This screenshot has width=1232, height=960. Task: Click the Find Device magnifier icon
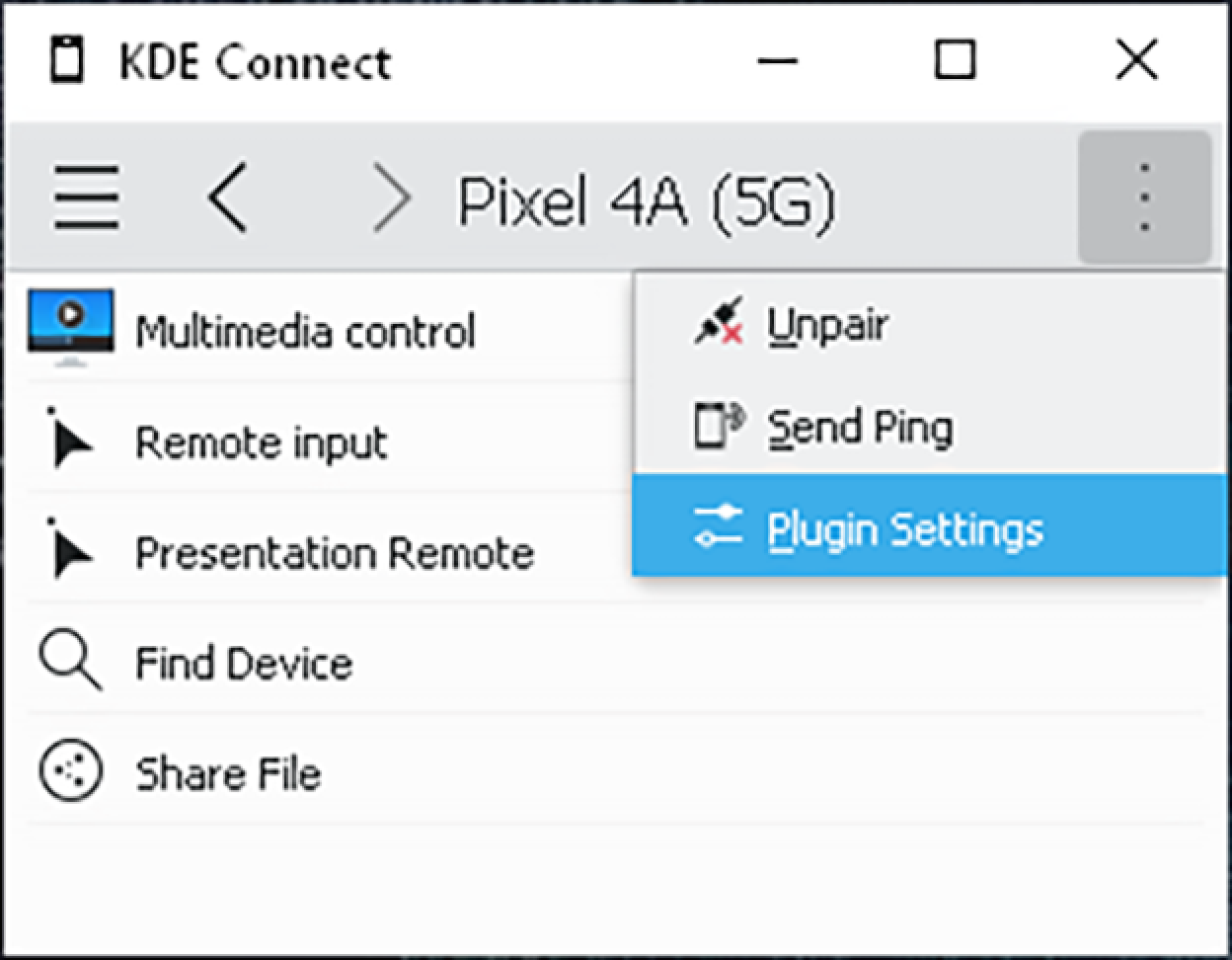70,661
